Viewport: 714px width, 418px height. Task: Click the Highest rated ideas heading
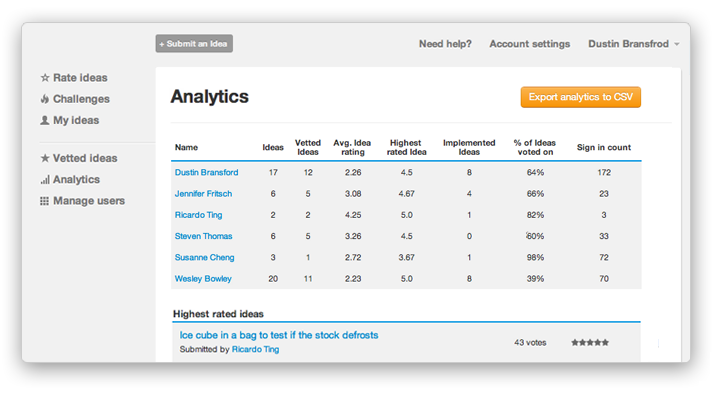[x=218, y=314]
